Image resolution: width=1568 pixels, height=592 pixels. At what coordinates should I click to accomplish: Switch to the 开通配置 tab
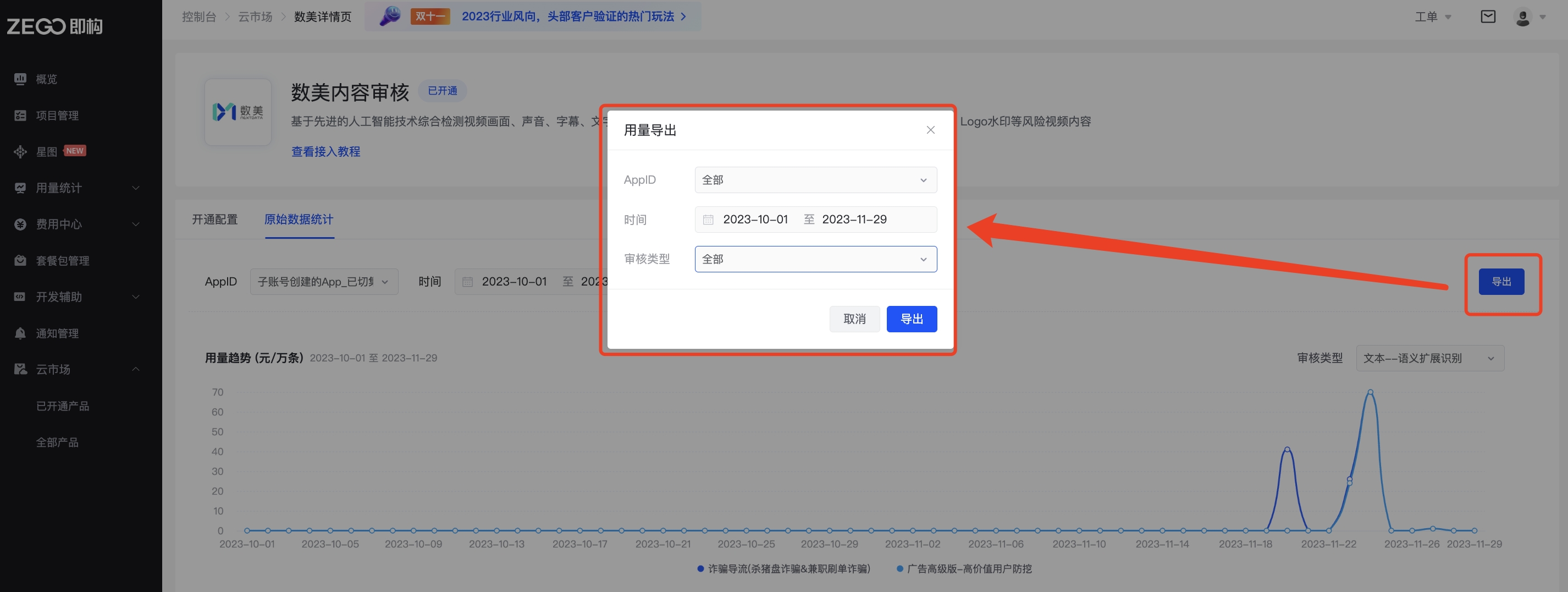[x=214, y=220]
